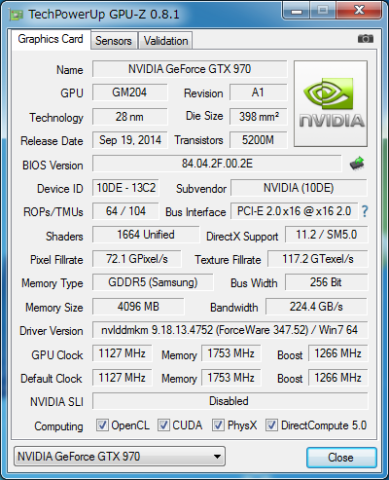This screenshot has height=480, width=389.
Task: Toggle the PhysX checkbox
Action: pos(218,425)
